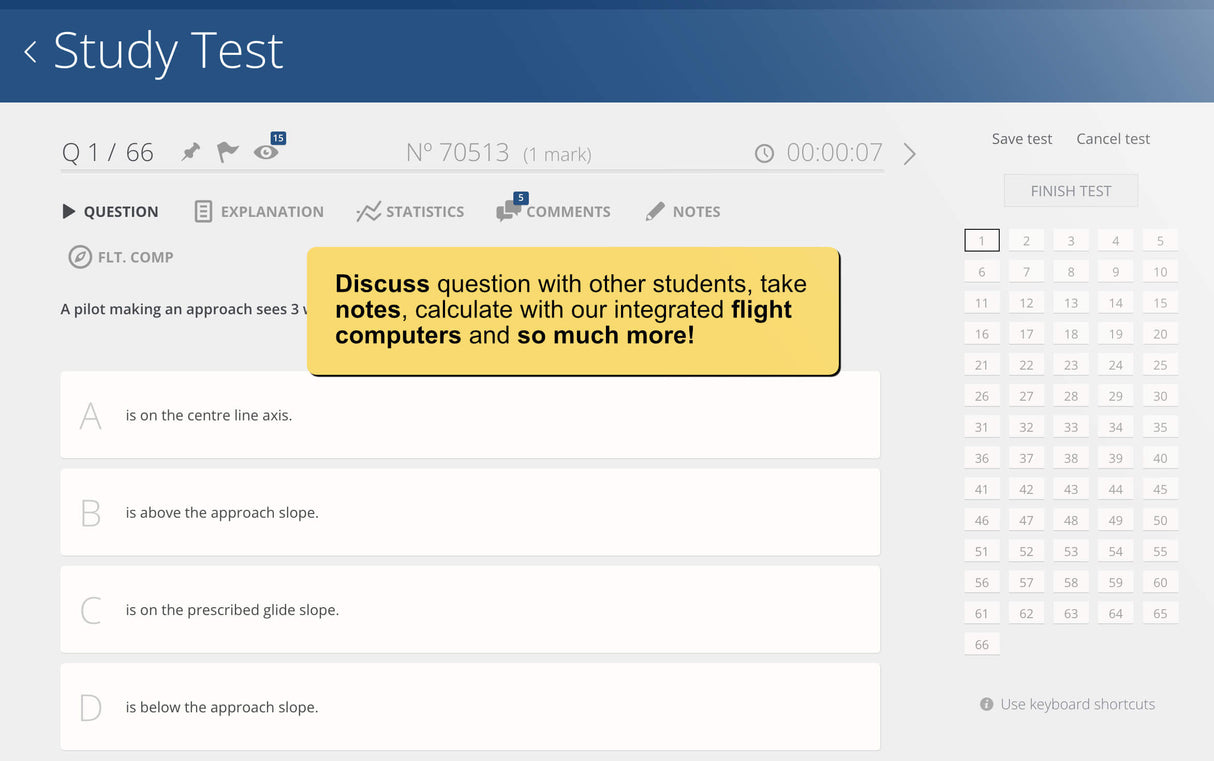Select answer A: on the centre line axis
1214x761 pixels.
pos(470,415)
